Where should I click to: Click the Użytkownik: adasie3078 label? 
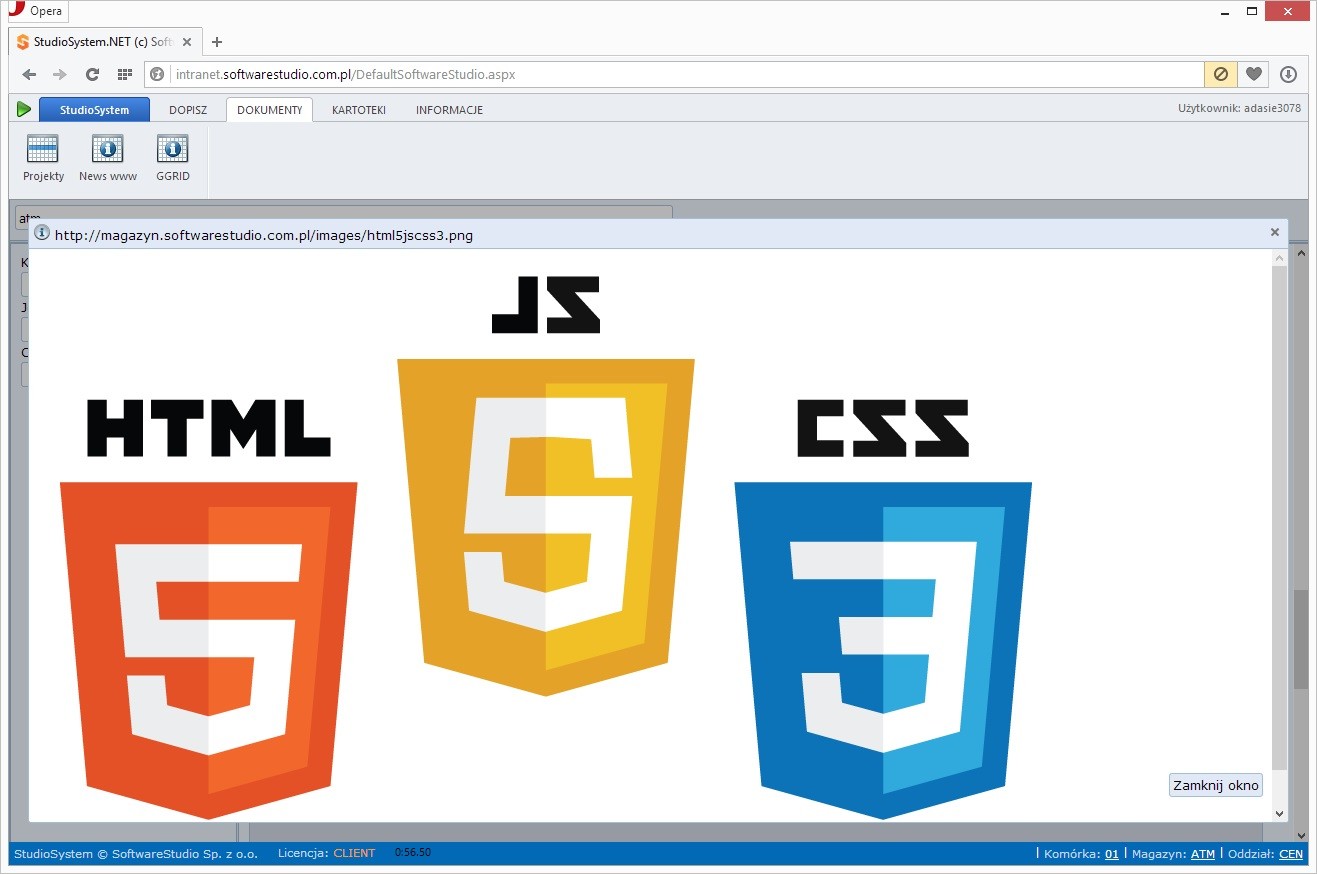pyautogui.click(x=1240, y=108)
